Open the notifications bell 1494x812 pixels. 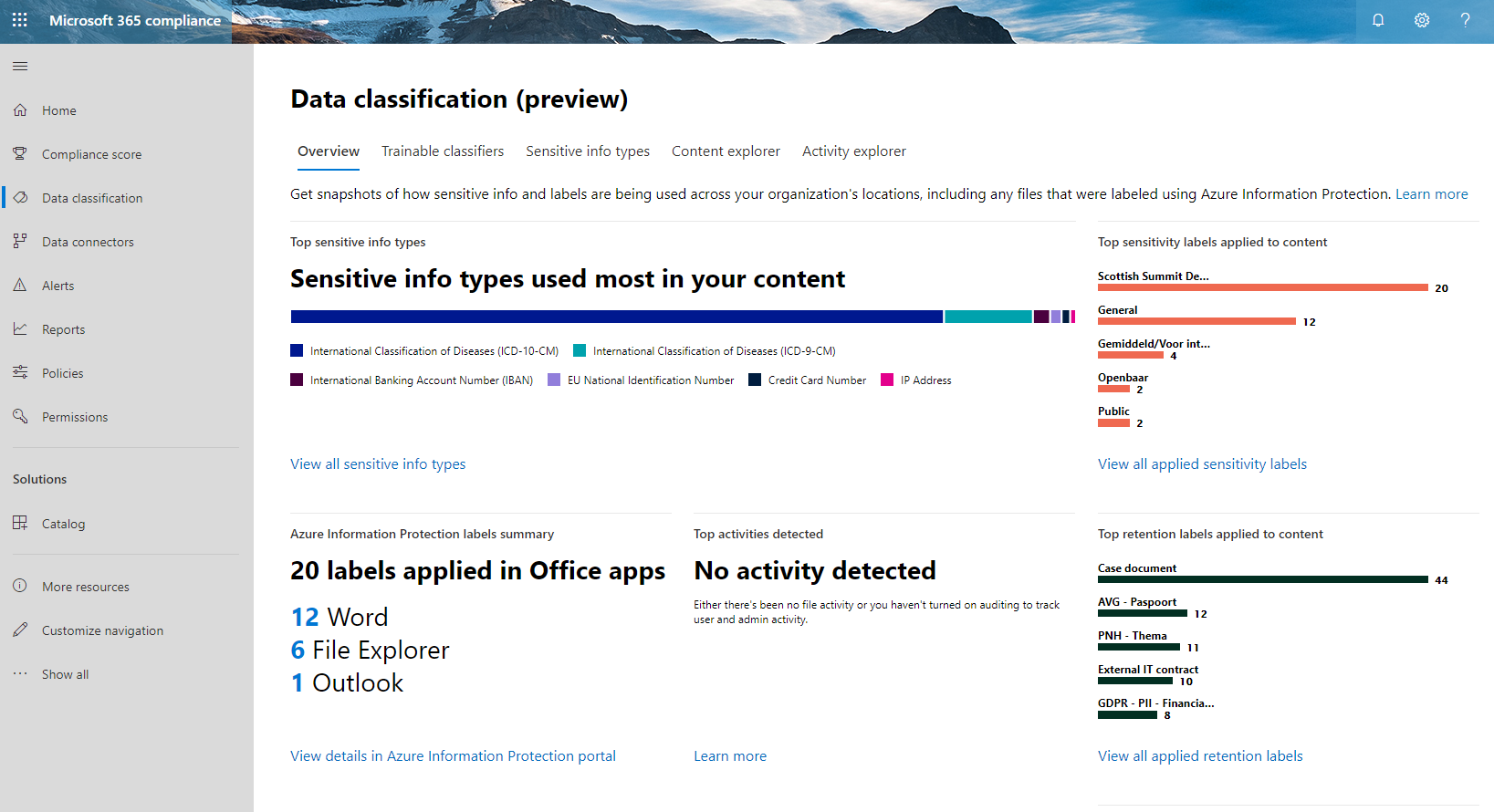point(1378,19)
